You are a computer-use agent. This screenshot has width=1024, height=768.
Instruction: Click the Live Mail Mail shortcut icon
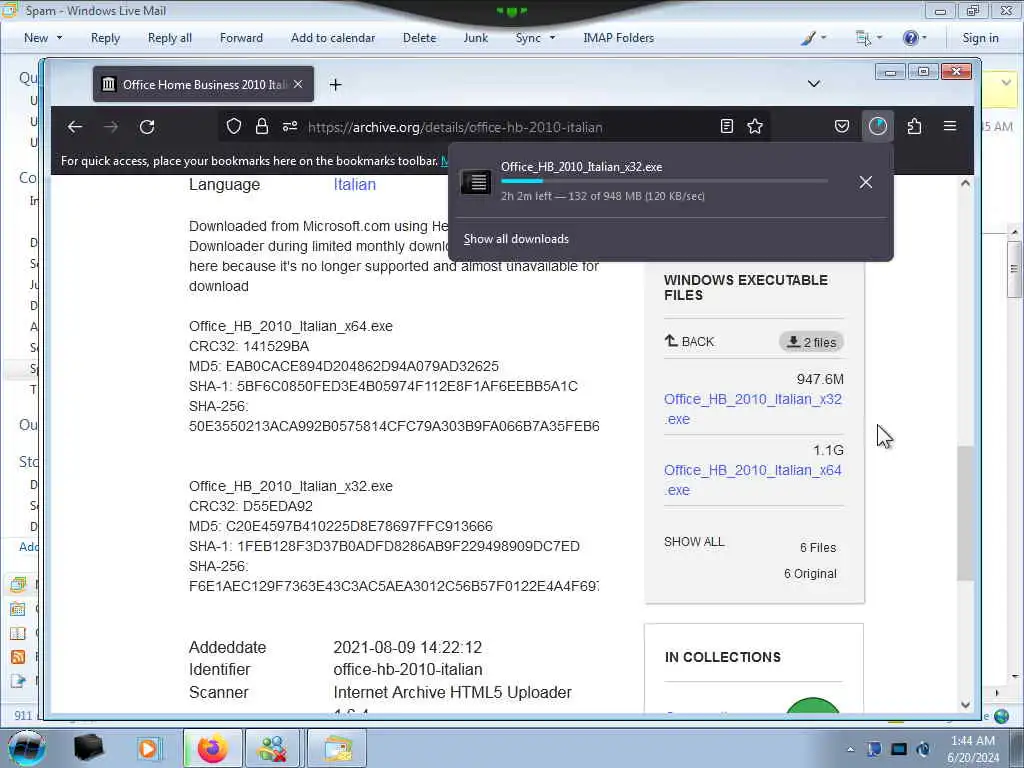[x=18, y=584]
